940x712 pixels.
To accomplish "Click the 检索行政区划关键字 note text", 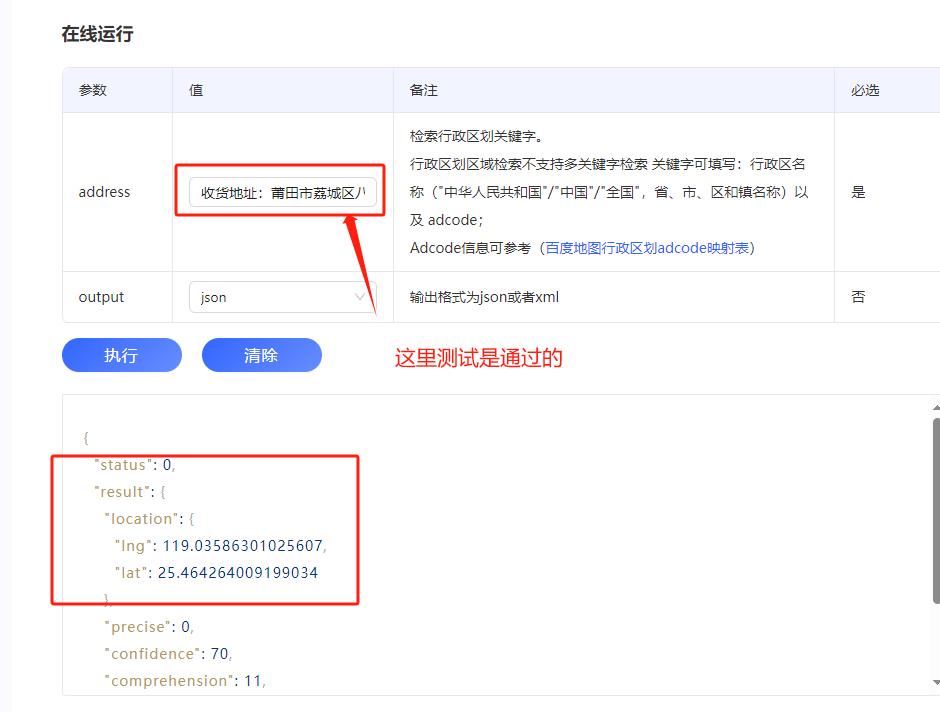I will (477, 136).
